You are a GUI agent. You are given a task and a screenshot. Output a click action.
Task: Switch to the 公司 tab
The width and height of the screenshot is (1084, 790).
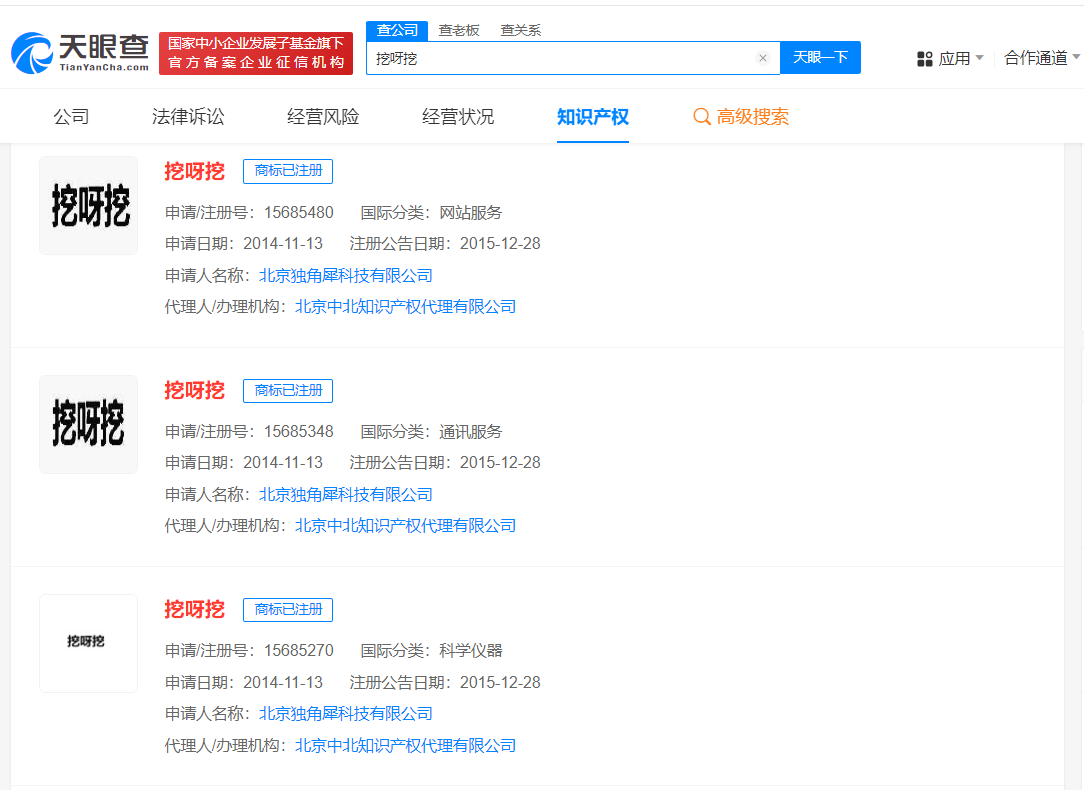[x=71, y=117]
